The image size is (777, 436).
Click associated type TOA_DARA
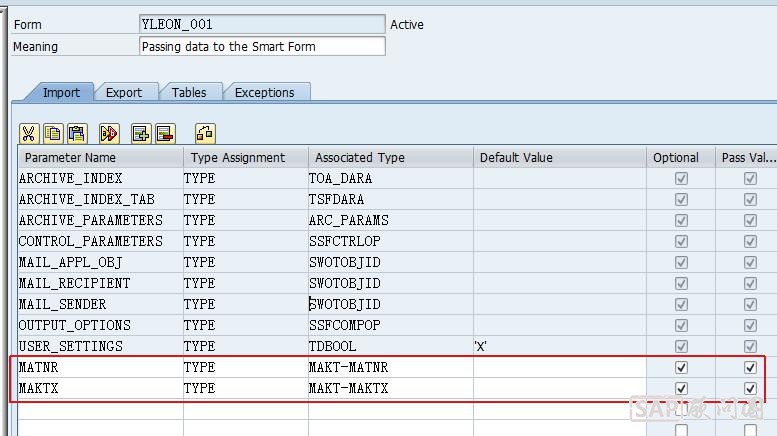click(x=340, y=178)
